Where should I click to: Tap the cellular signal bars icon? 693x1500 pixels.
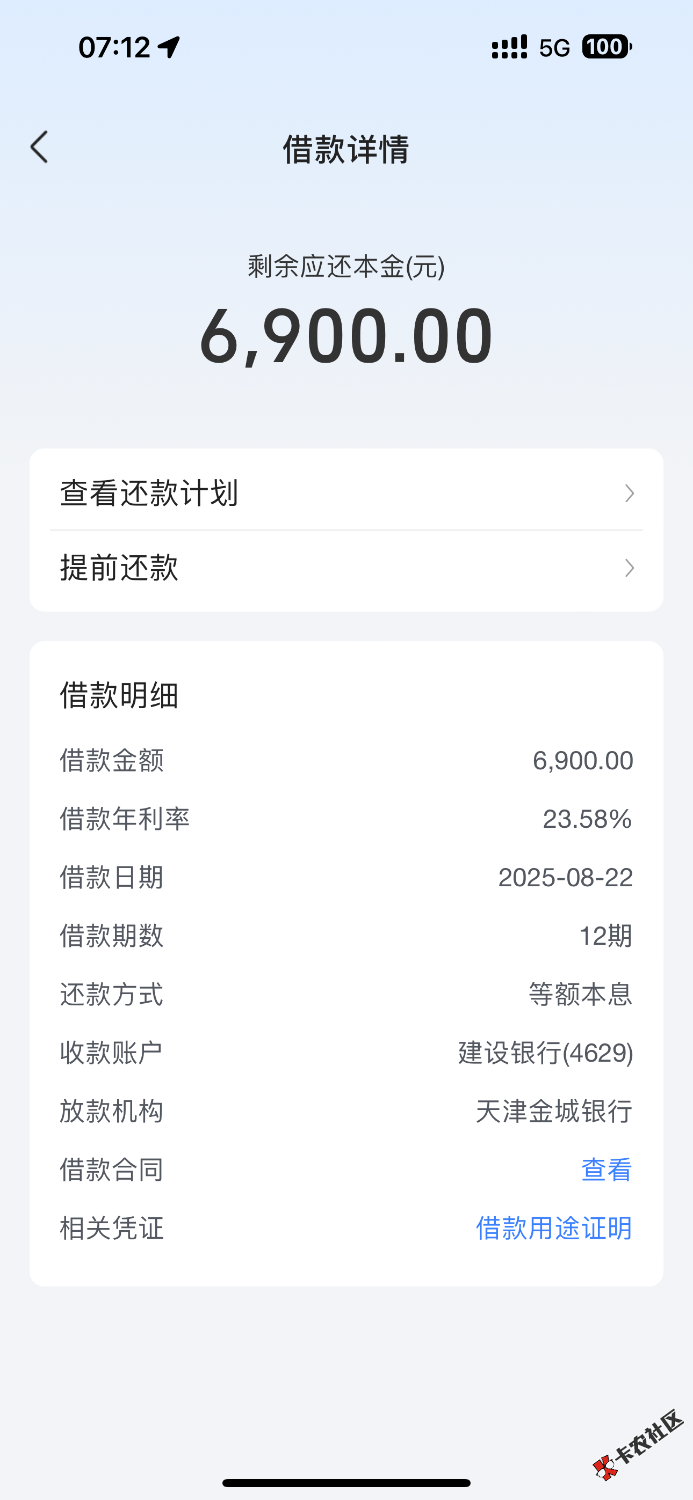tap(510, 47)
